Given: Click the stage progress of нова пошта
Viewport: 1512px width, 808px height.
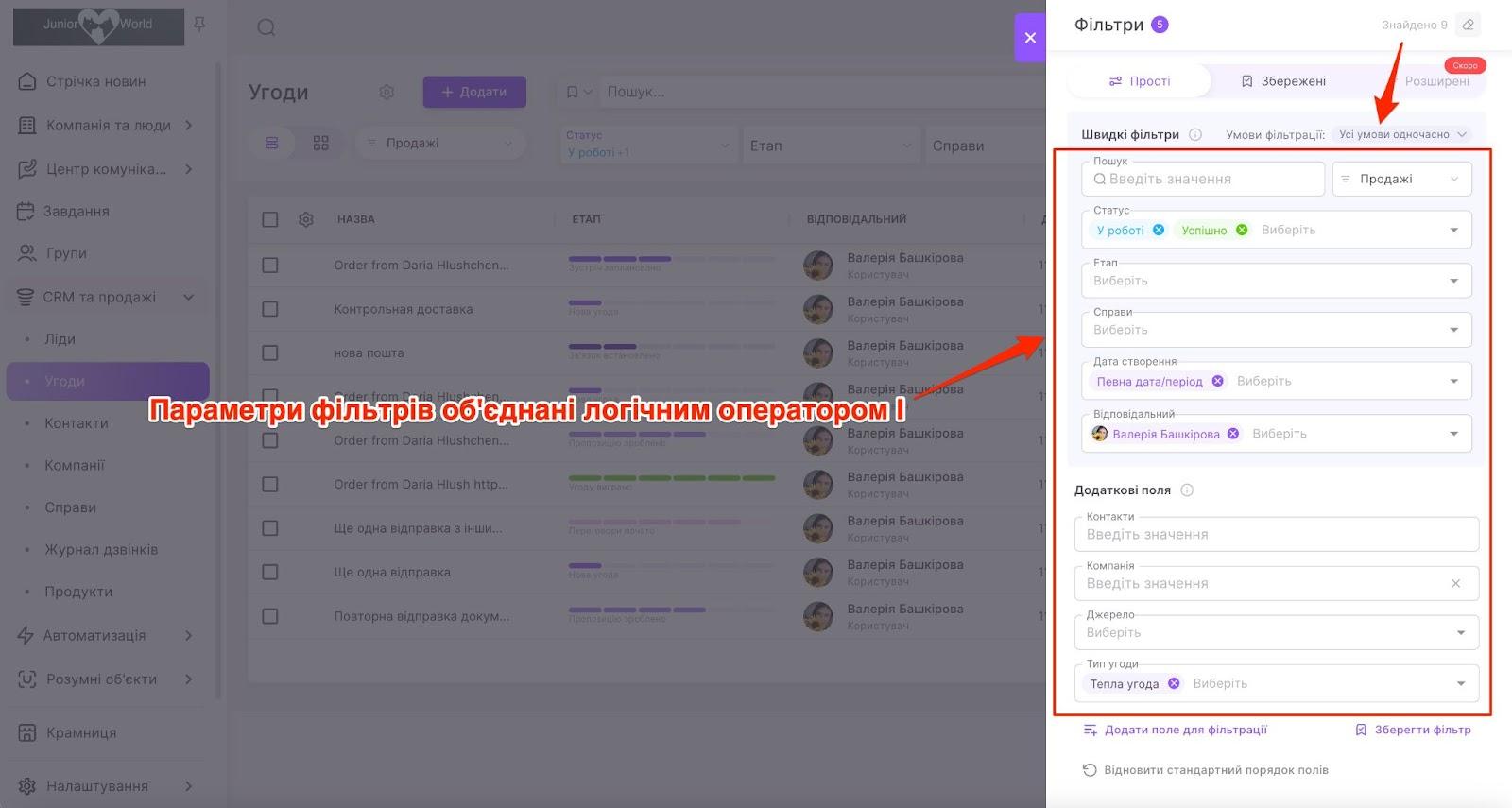Looking at the screenshot, I should click(672, 348).
